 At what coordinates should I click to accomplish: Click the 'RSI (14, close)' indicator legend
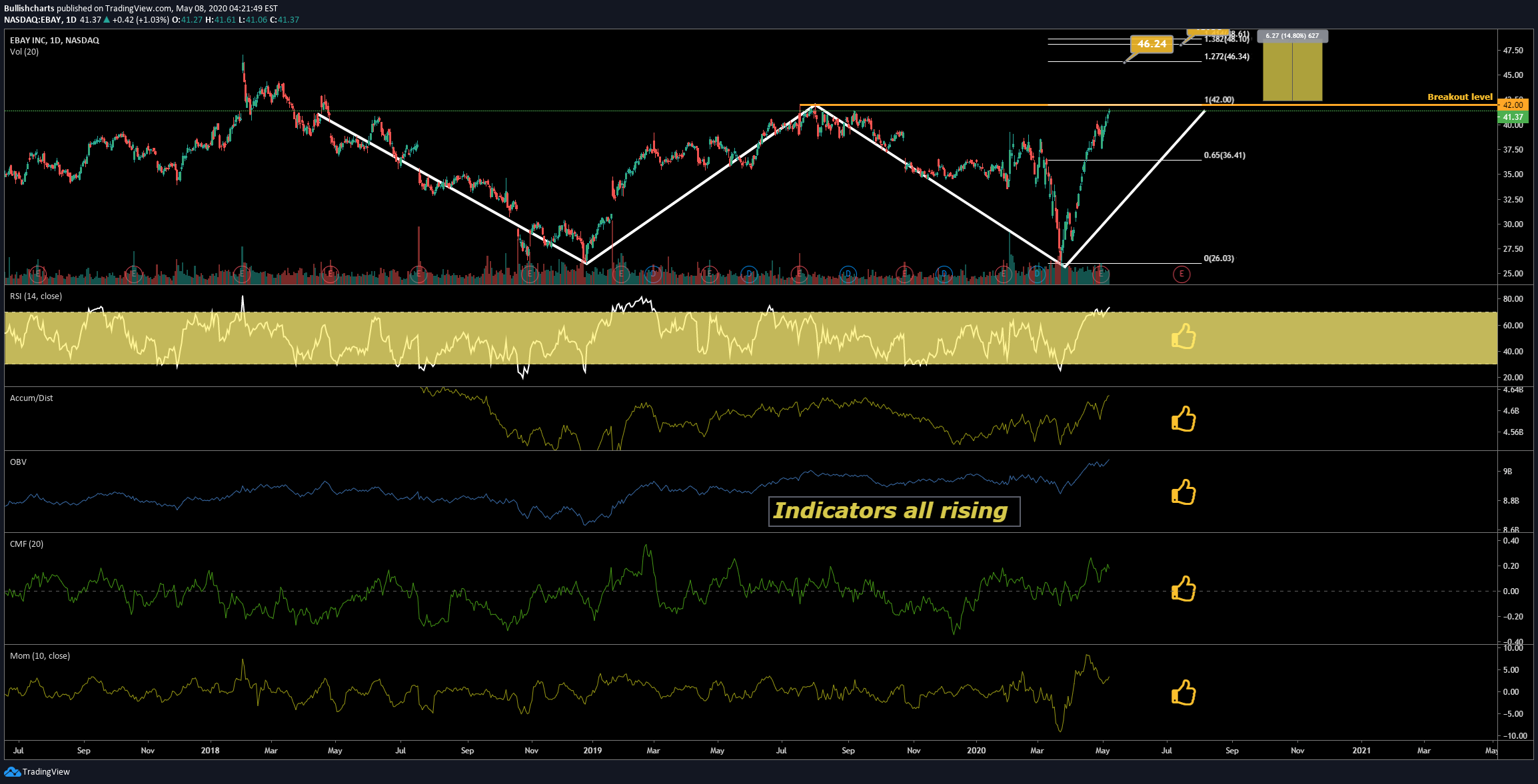pyautogui.click(x=36, y=296)
